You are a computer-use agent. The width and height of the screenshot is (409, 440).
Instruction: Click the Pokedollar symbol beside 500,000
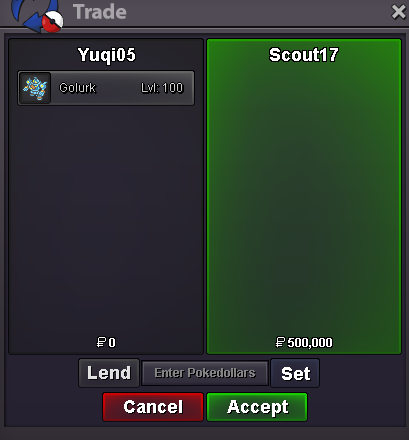click(280, 342)
